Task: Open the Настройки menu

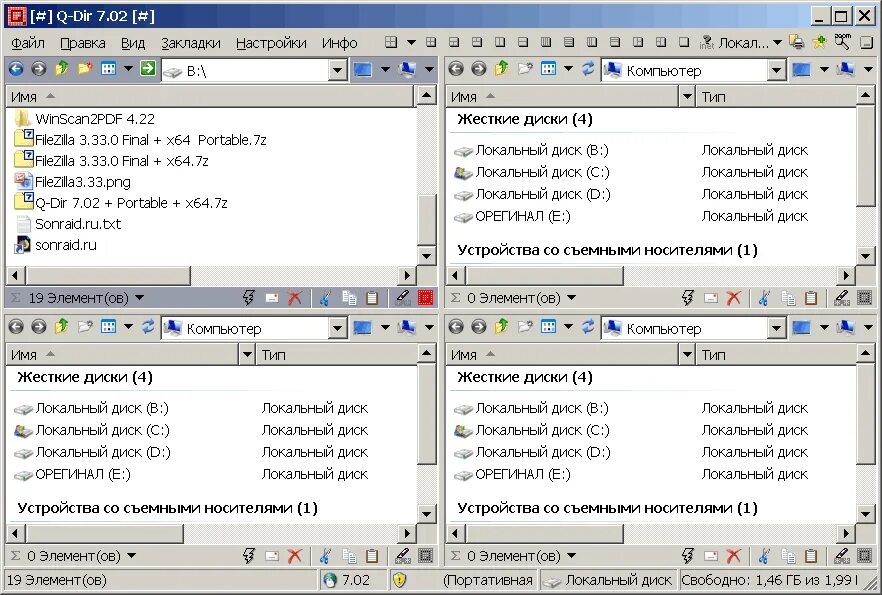Action: tap(271, 43)
